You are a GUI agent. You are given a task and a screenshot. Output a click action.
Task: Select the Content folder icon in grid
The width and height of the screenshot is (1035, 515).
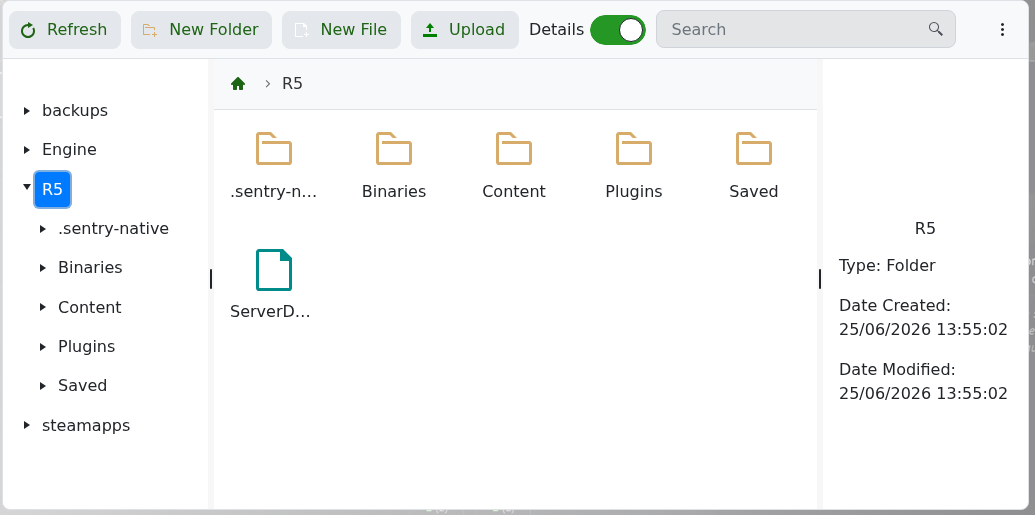coord(514,149)
